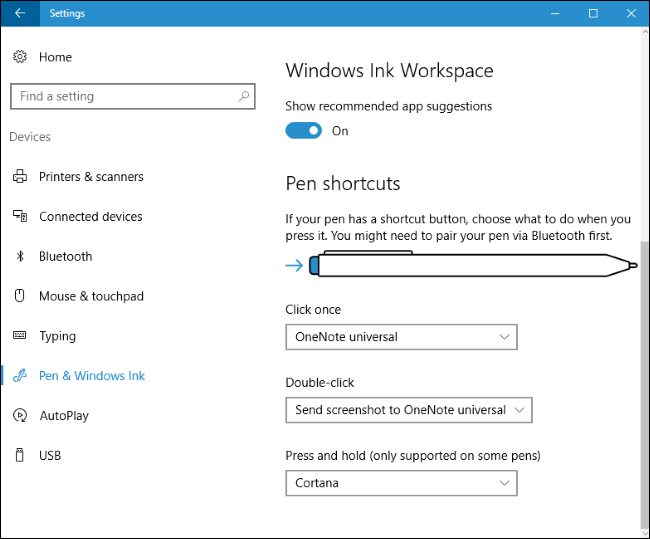Screen dimensions: 650x539
Task: Select Pen & Windows Ink category
Action: (91, 376)
